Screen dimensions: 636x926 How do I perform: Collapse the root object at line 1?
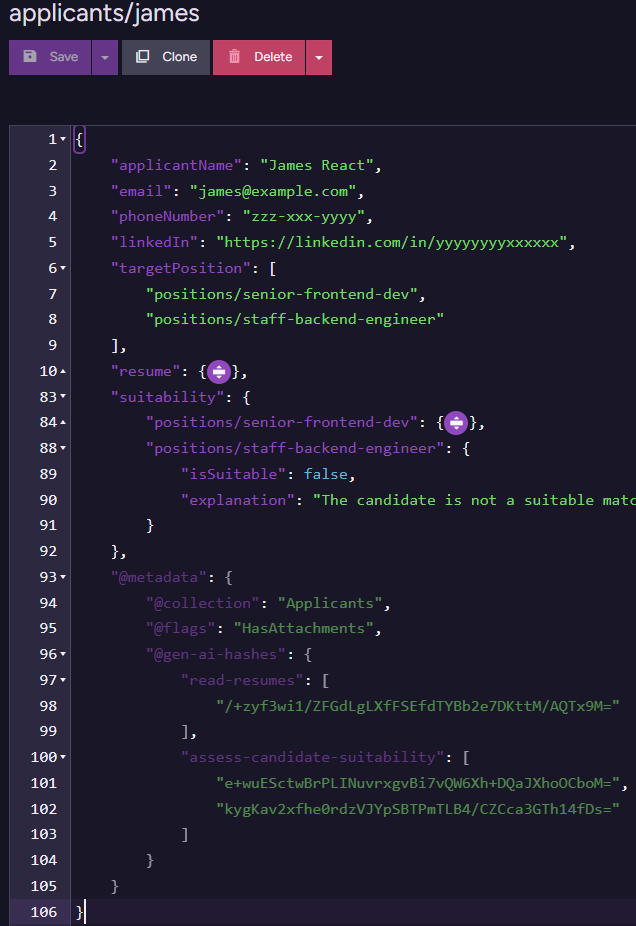(x=63, y=139)
